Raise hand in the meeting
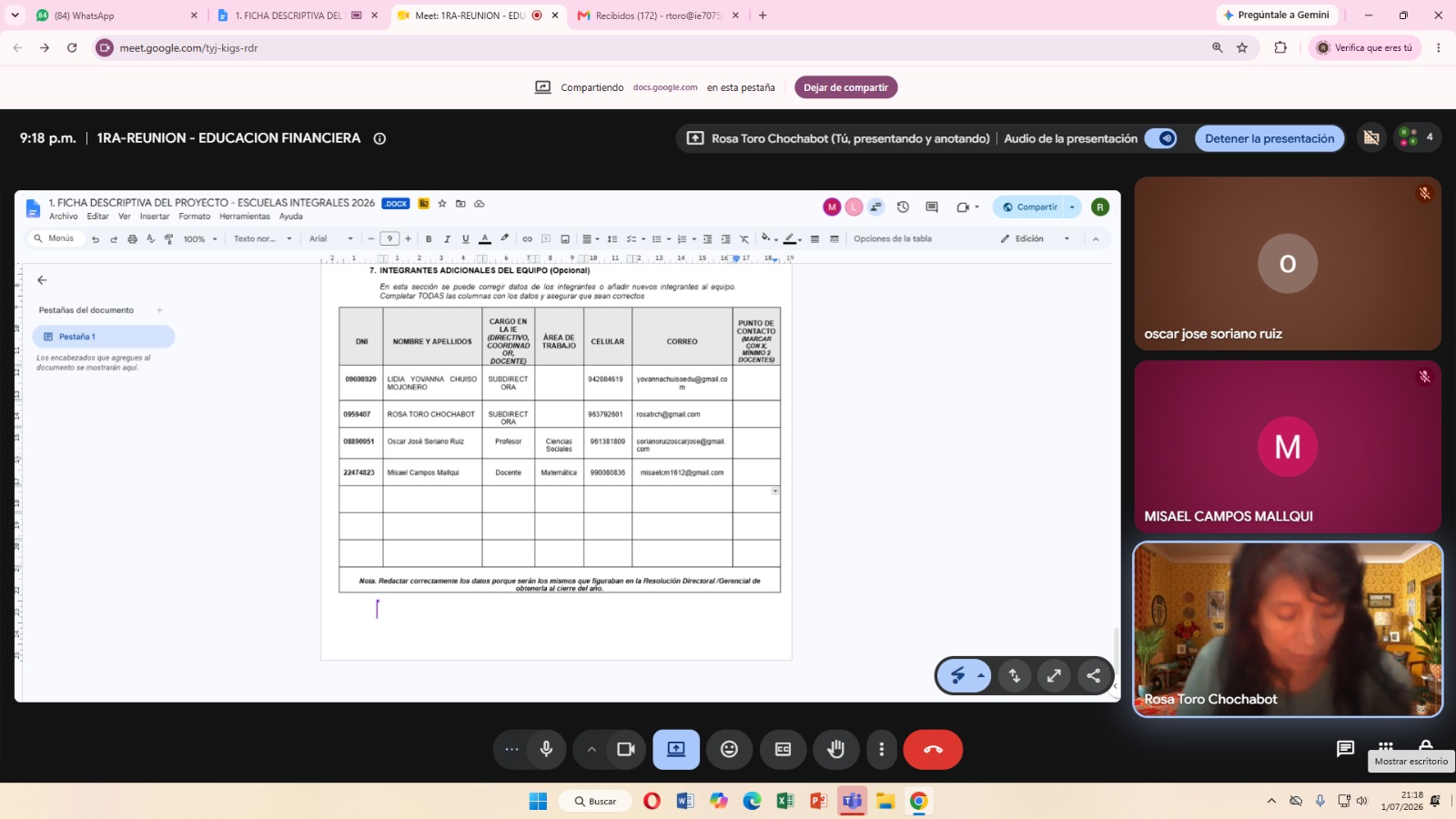The image size is (1456, 819). (x=835, y=749)
